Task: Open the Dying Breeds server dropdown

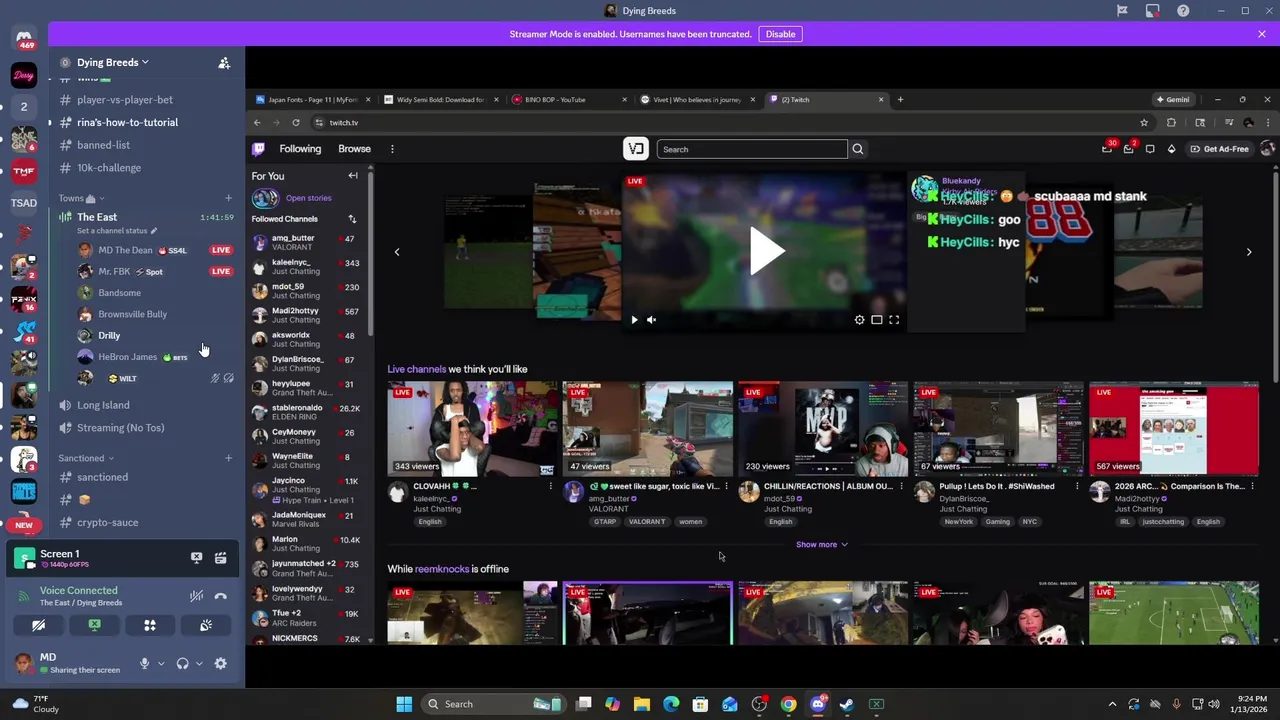Action: coord(113,62)
